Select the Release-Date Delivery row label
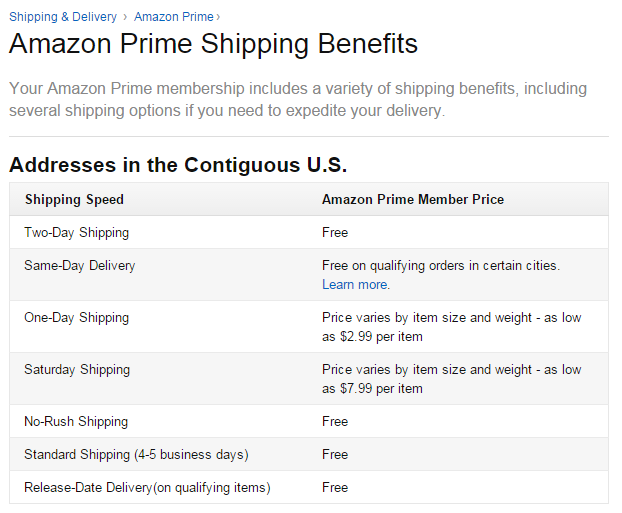Screen dimensions: 622x513 click(147, 488)
